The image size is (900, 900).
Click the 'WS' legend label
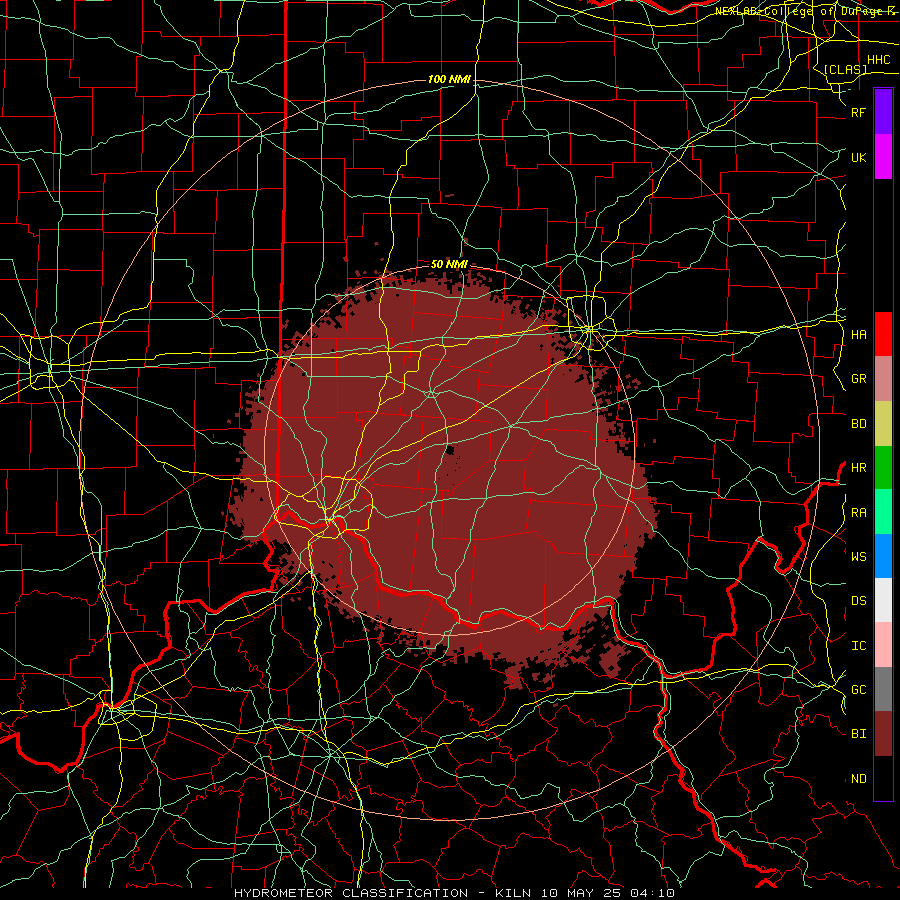tap(858, 556)
